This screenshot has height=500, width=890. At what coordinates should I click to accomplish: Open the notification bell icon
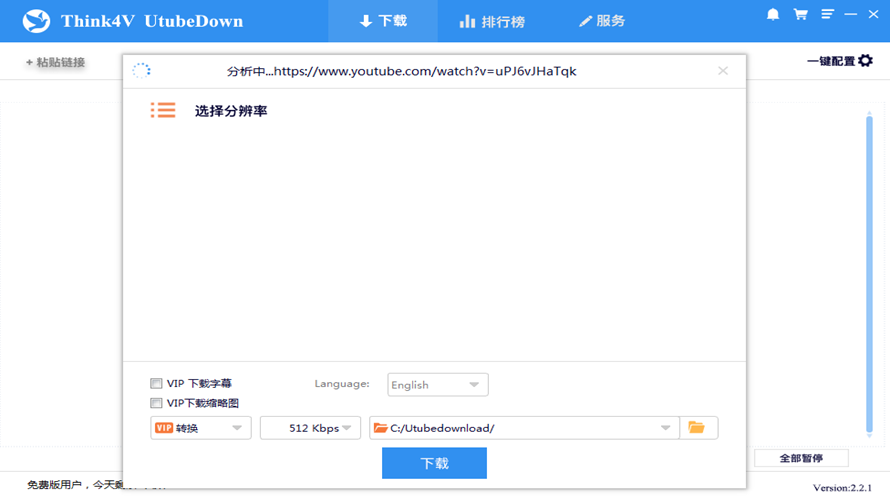(x=773, y=15)
